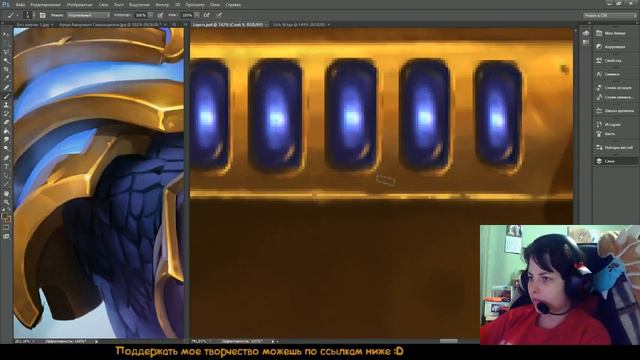
Task: Swap foreground and background colors
Action: [x=9, y=210]
